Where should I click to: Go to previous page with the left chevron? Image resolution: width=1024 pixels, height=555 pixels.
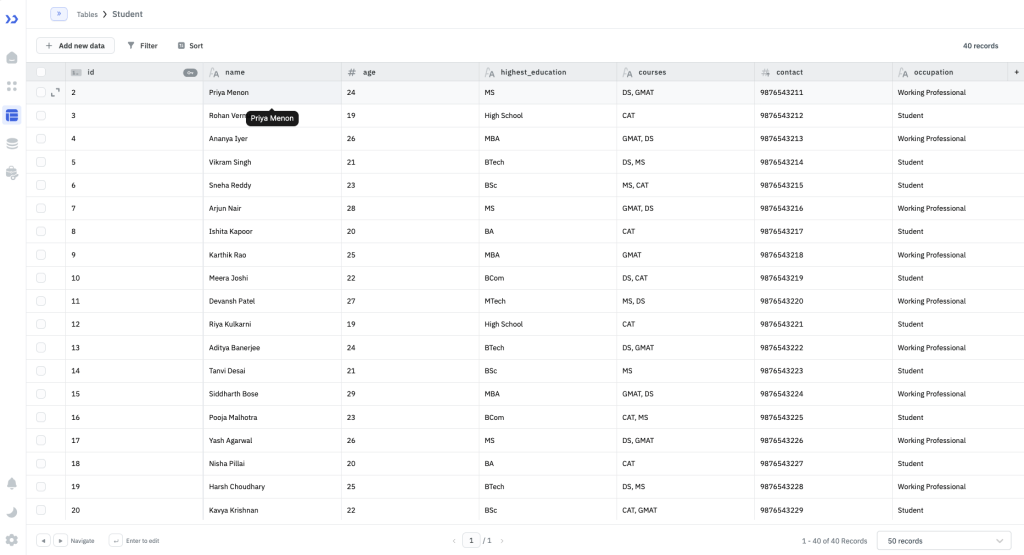(455, 541)
